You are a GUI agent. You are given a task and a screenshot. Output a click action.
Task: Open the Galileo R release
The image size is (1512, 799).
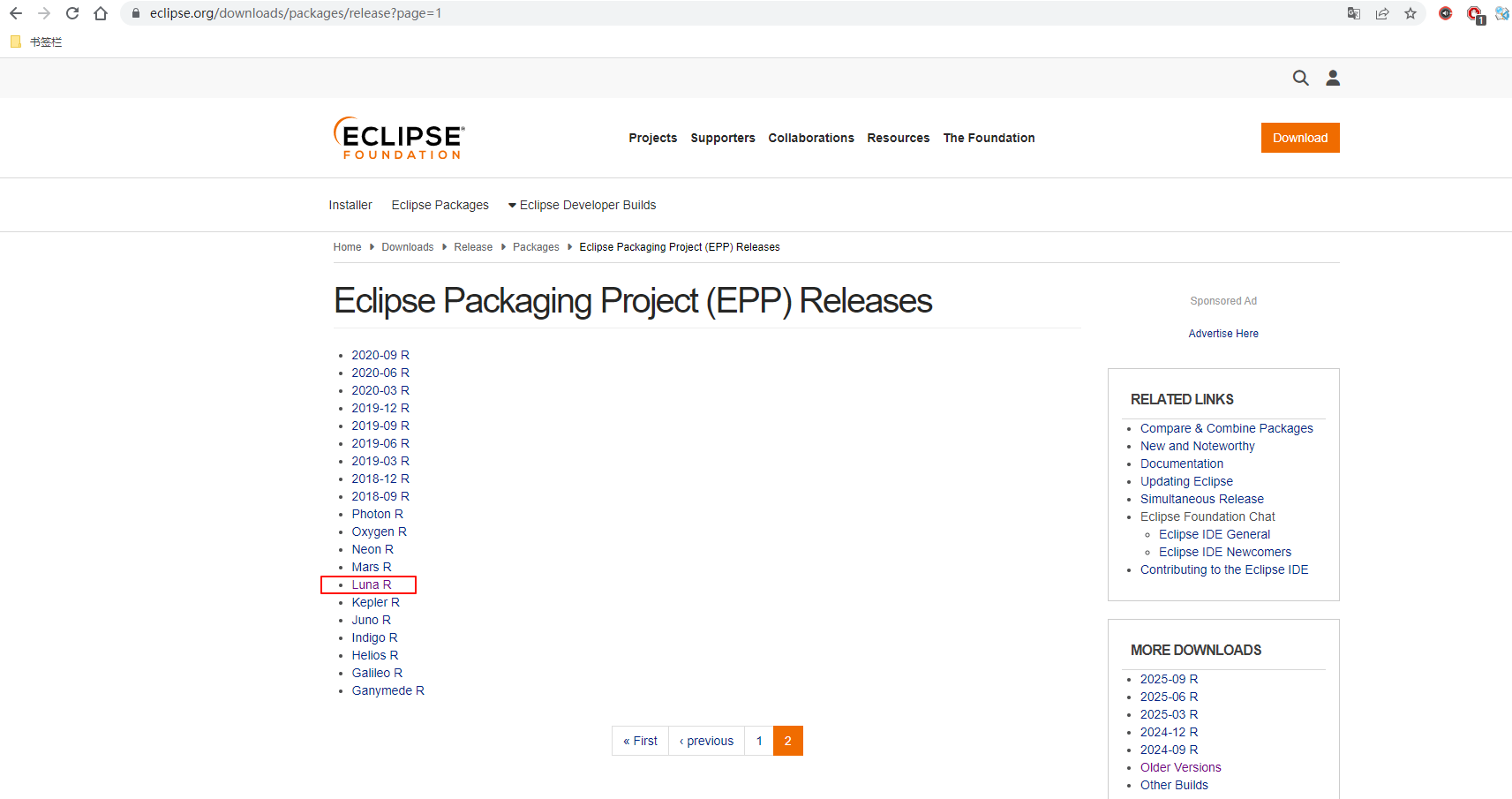coord(377,673)
